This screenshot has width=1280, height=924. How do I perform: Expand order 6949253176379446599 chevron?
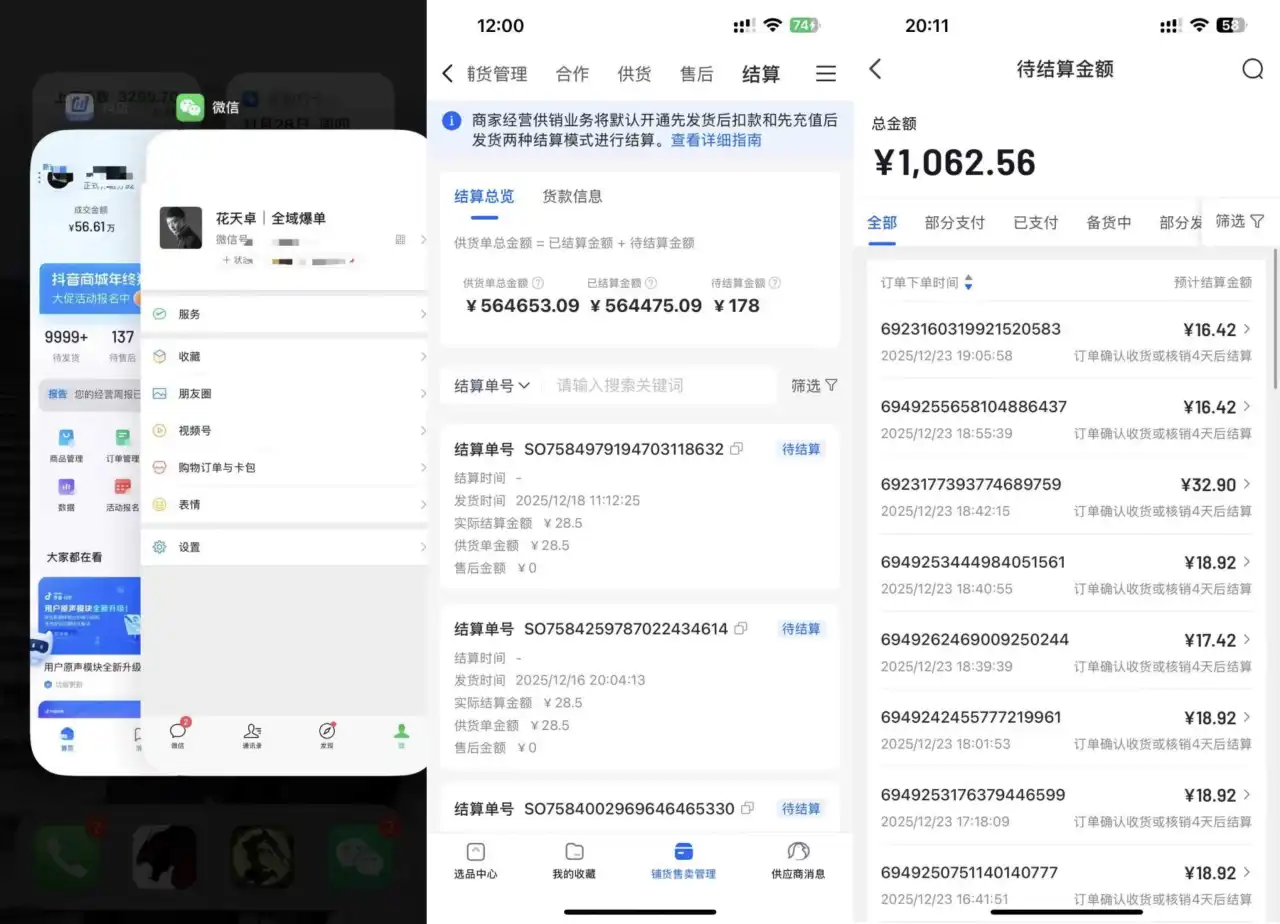[x=1247, y=795]
